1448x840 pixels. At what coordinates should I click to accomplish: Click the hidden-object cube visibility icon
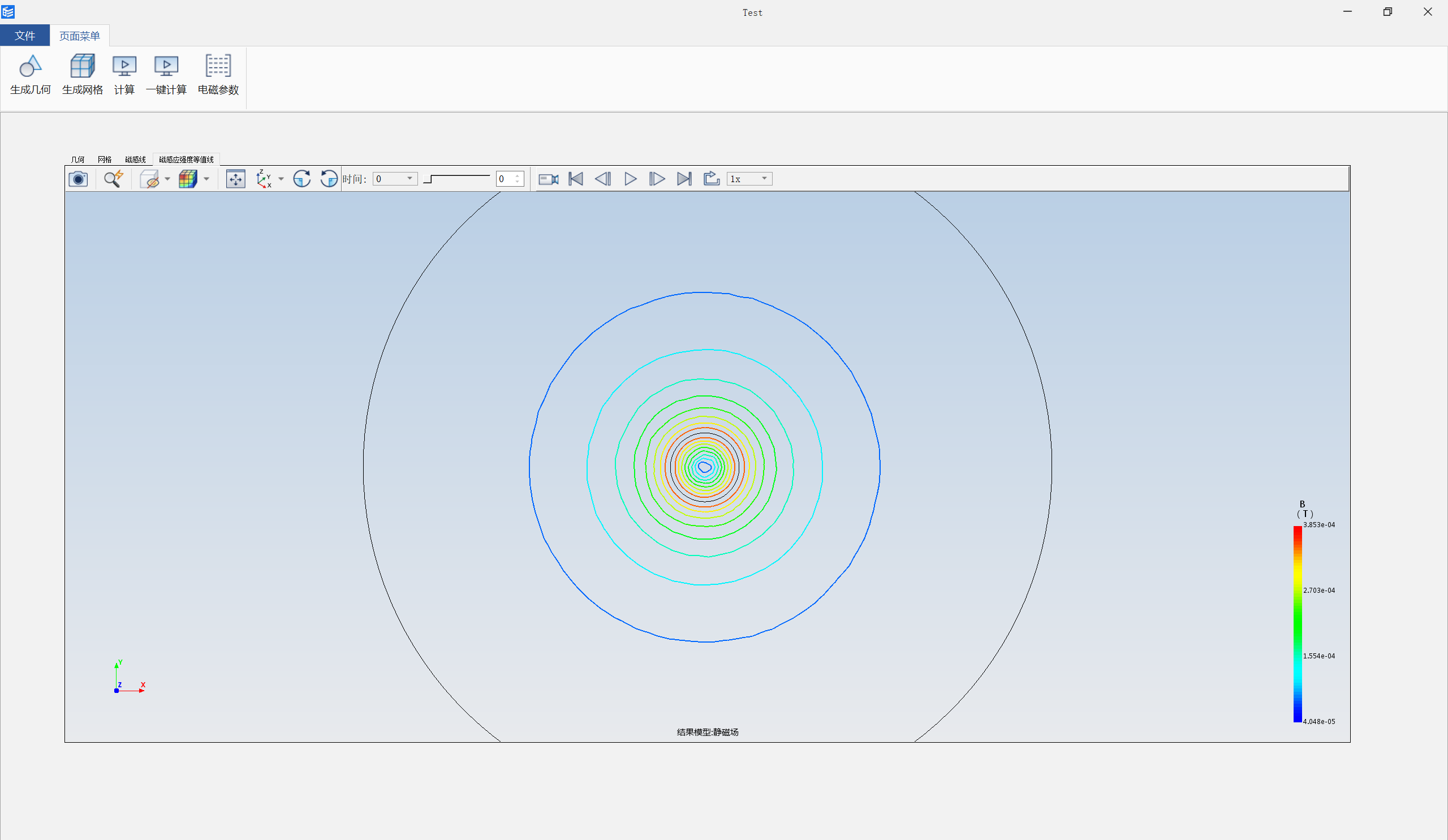[x=150, y=179]
